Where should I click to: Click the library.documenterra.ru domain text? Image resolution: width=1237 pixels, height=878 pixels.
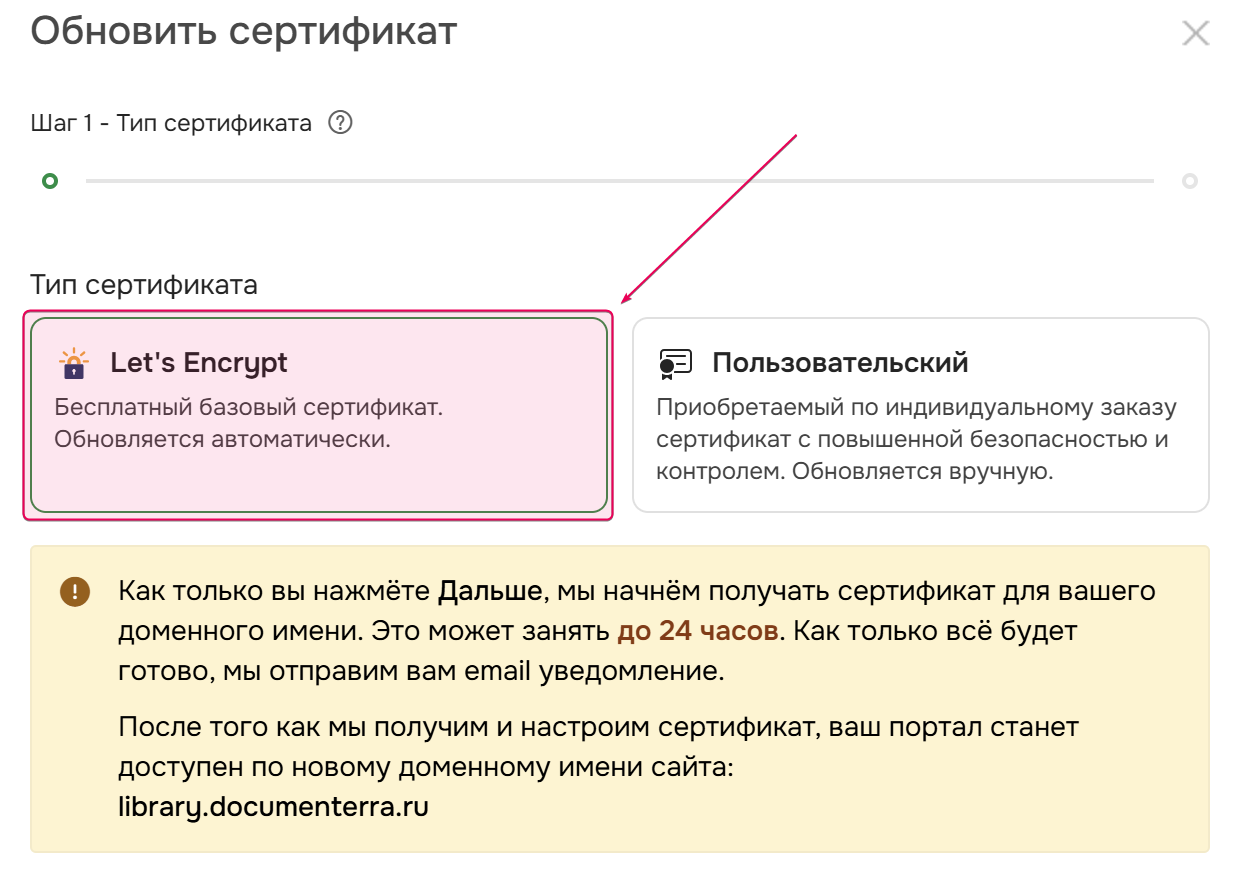pos(273,806)
